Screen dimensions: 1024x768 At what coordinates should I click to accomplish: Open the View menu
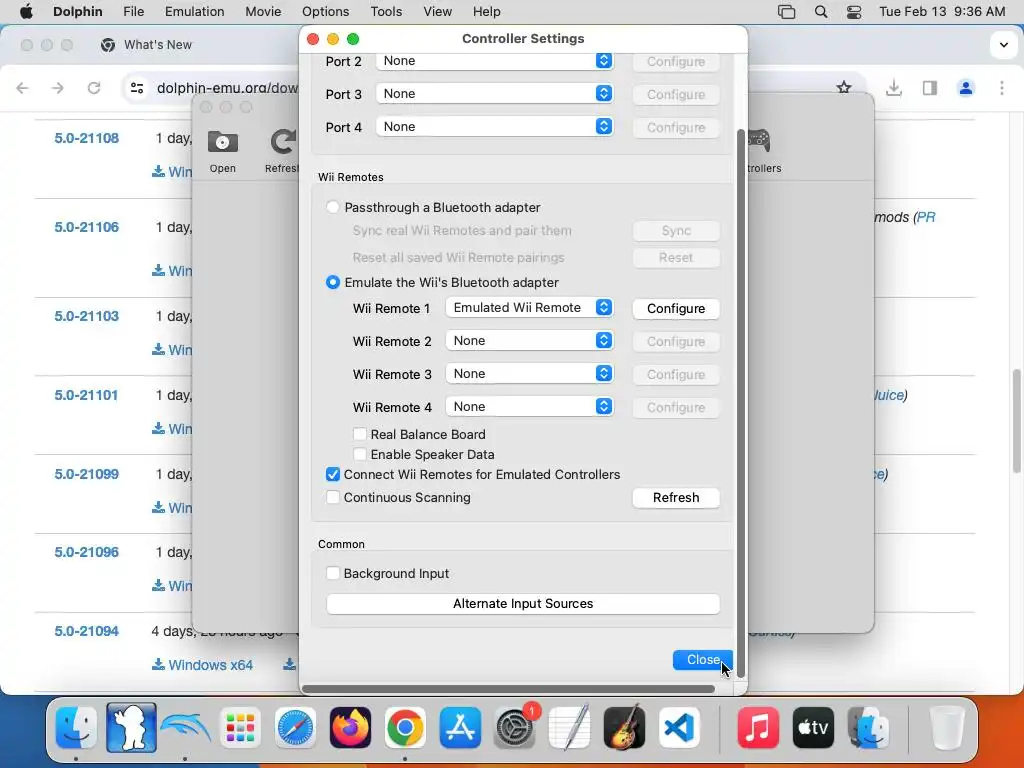click(x=438, y=12)
